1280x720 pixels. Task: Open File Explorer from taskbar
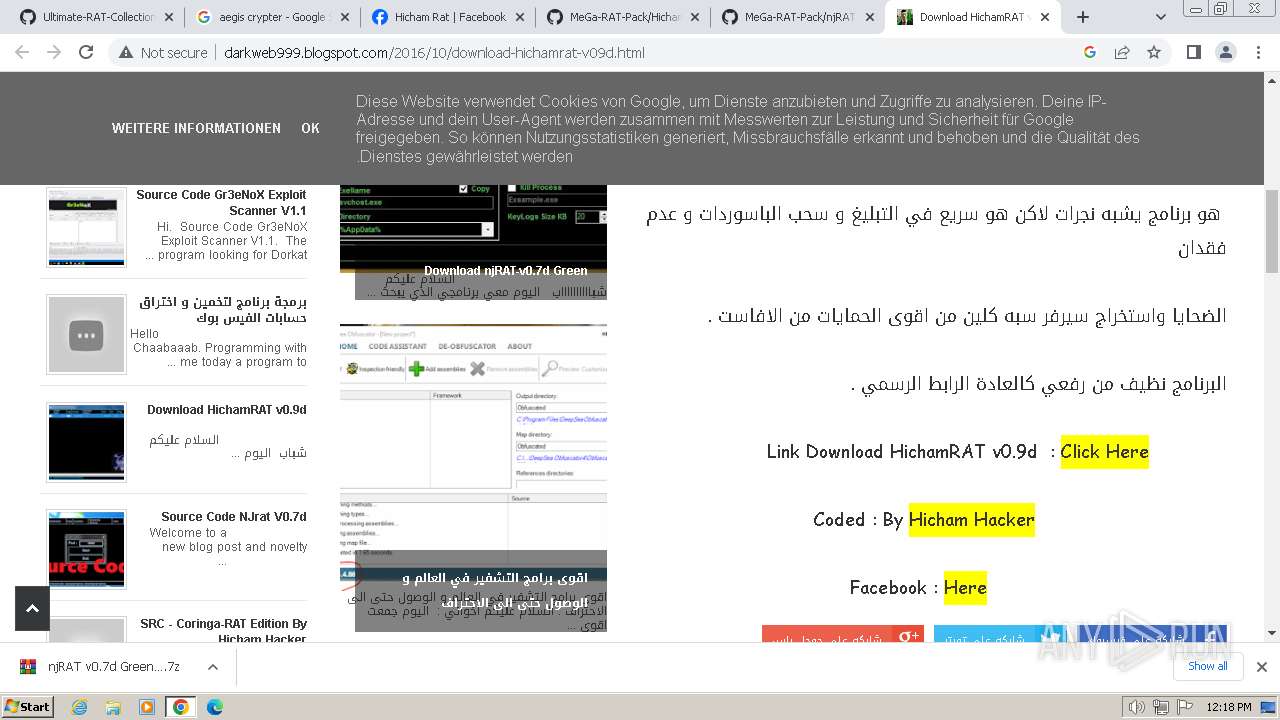[x=113, y=706]
